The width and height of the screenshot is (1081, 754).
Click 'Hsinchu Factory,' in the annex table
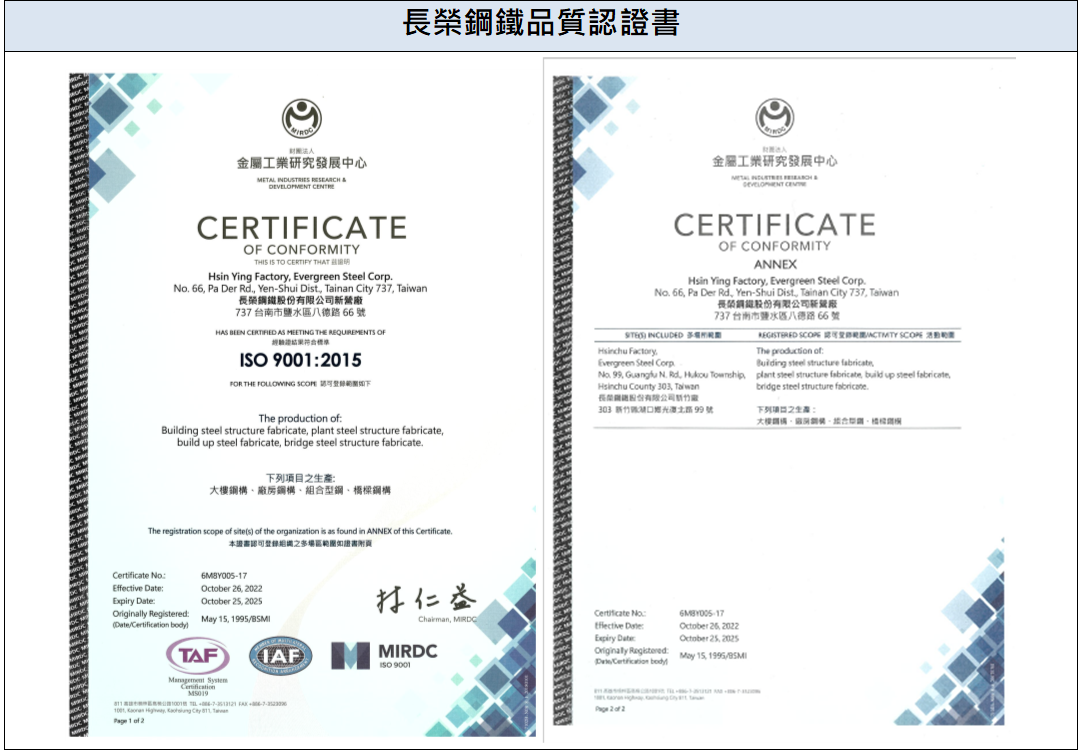(627, 351)
